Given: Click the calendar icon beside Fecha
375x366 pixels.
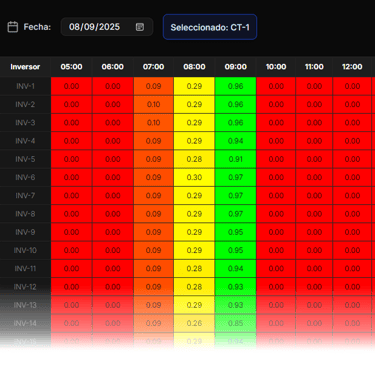Looking at the screenshot, I should [13, 27].
